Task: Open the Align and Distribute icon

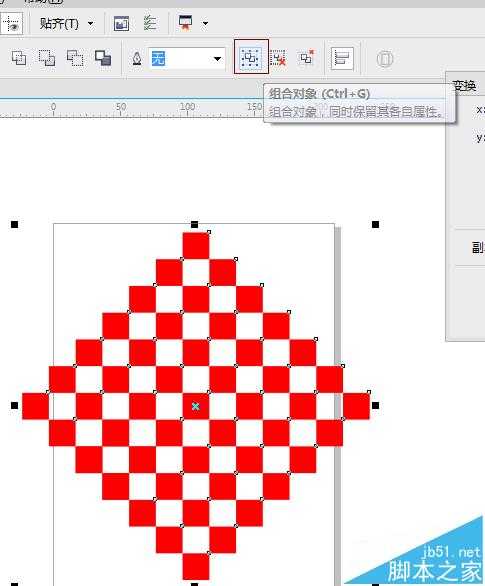Action: pyautogui.click(x=342, y=58)
